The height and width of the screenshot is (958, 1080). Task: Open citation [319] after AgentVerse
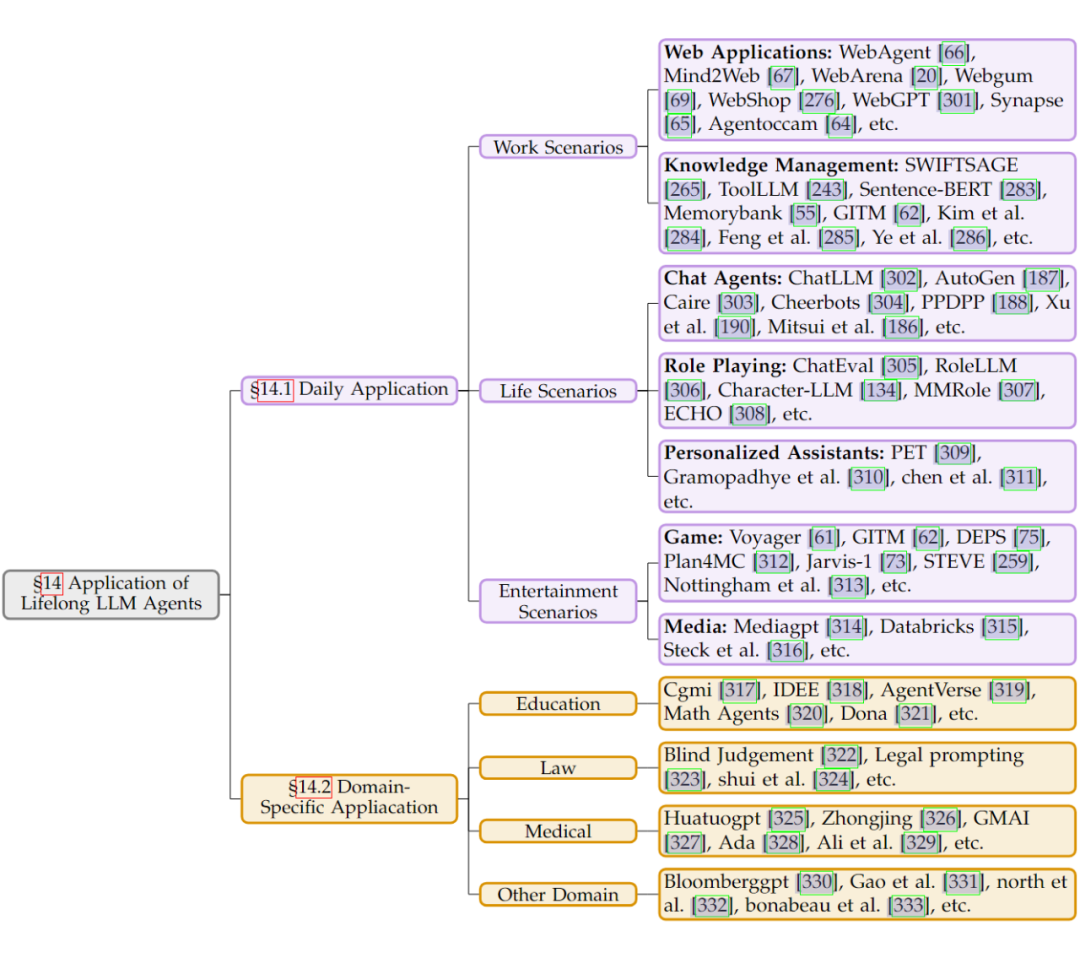[1010, 690]
